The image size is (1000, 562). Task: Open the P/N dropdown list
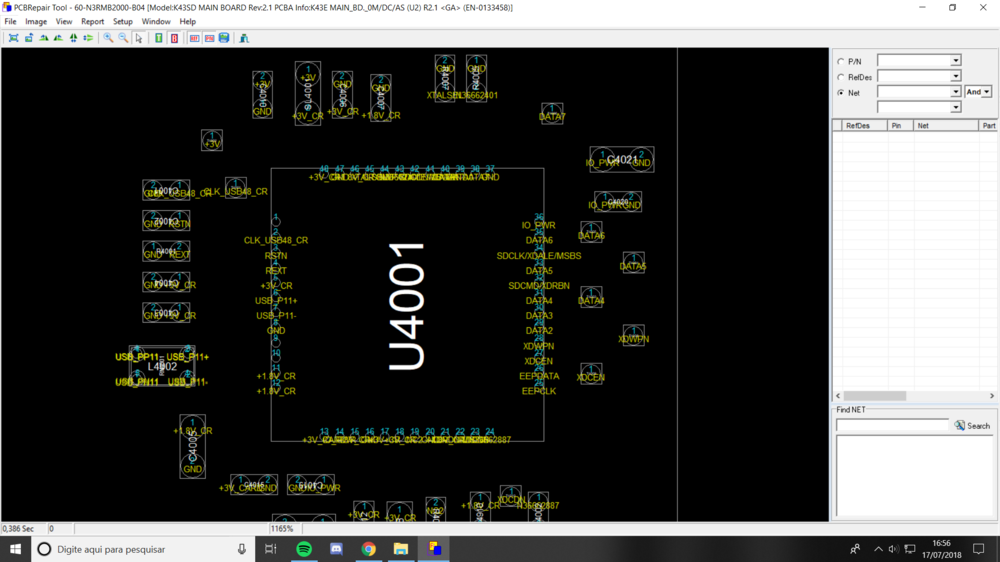click(x=955, y=61)
